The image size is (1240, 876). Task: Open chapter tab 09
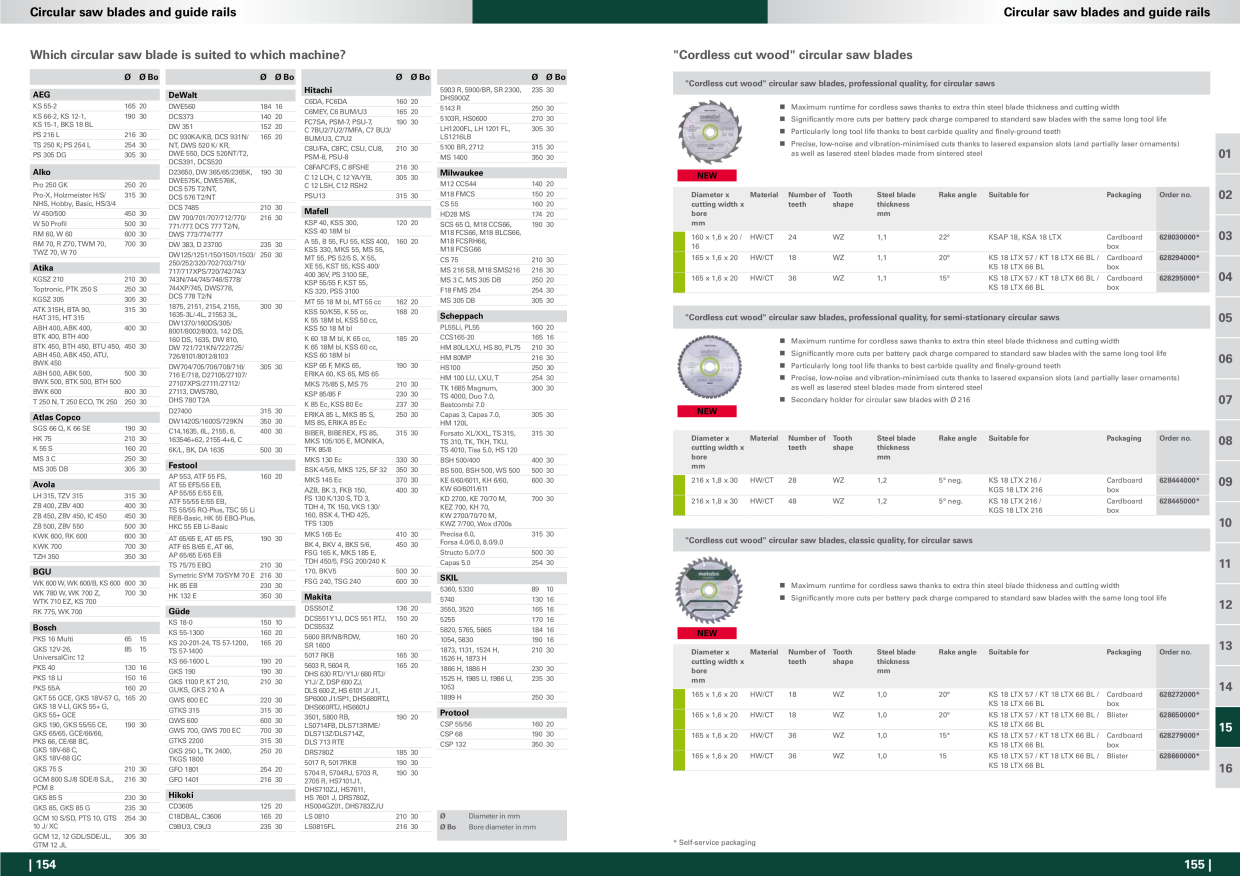pyautogui.click(x=1226, y=482)
